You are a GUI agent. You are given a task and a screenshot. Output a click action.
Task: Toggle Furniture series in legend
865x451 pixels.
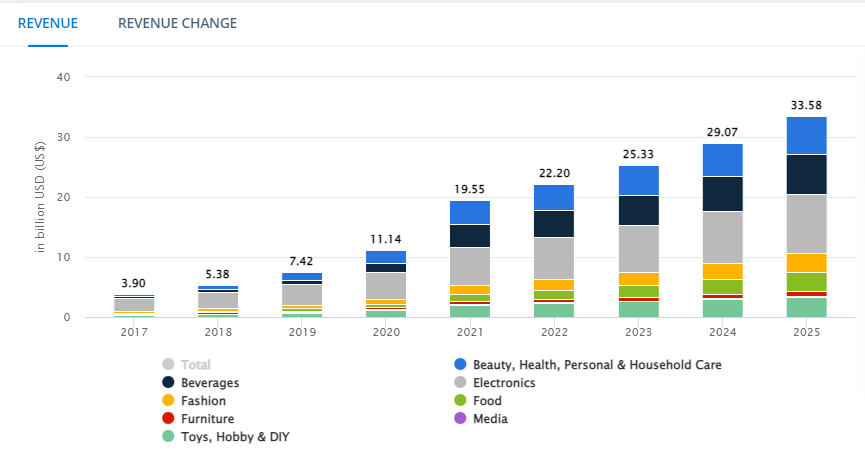pyautogui.click(x=199, y=418)
